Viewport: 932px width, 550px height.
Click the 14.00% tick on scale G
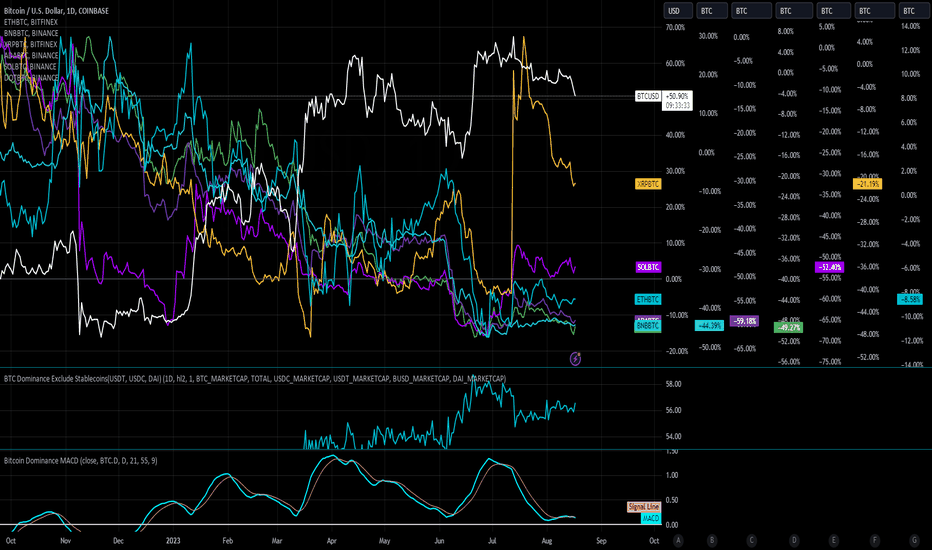tap(911, 26)
